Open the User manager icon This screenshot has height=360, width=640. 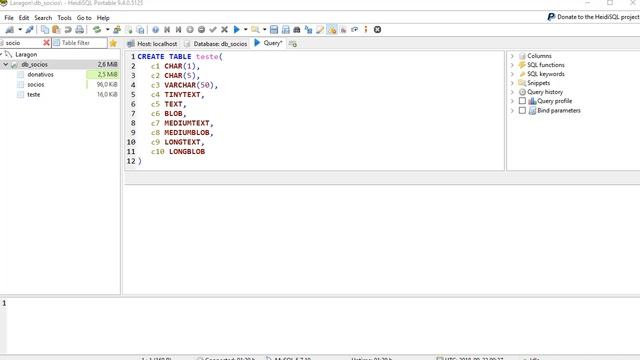pos(117,30)
